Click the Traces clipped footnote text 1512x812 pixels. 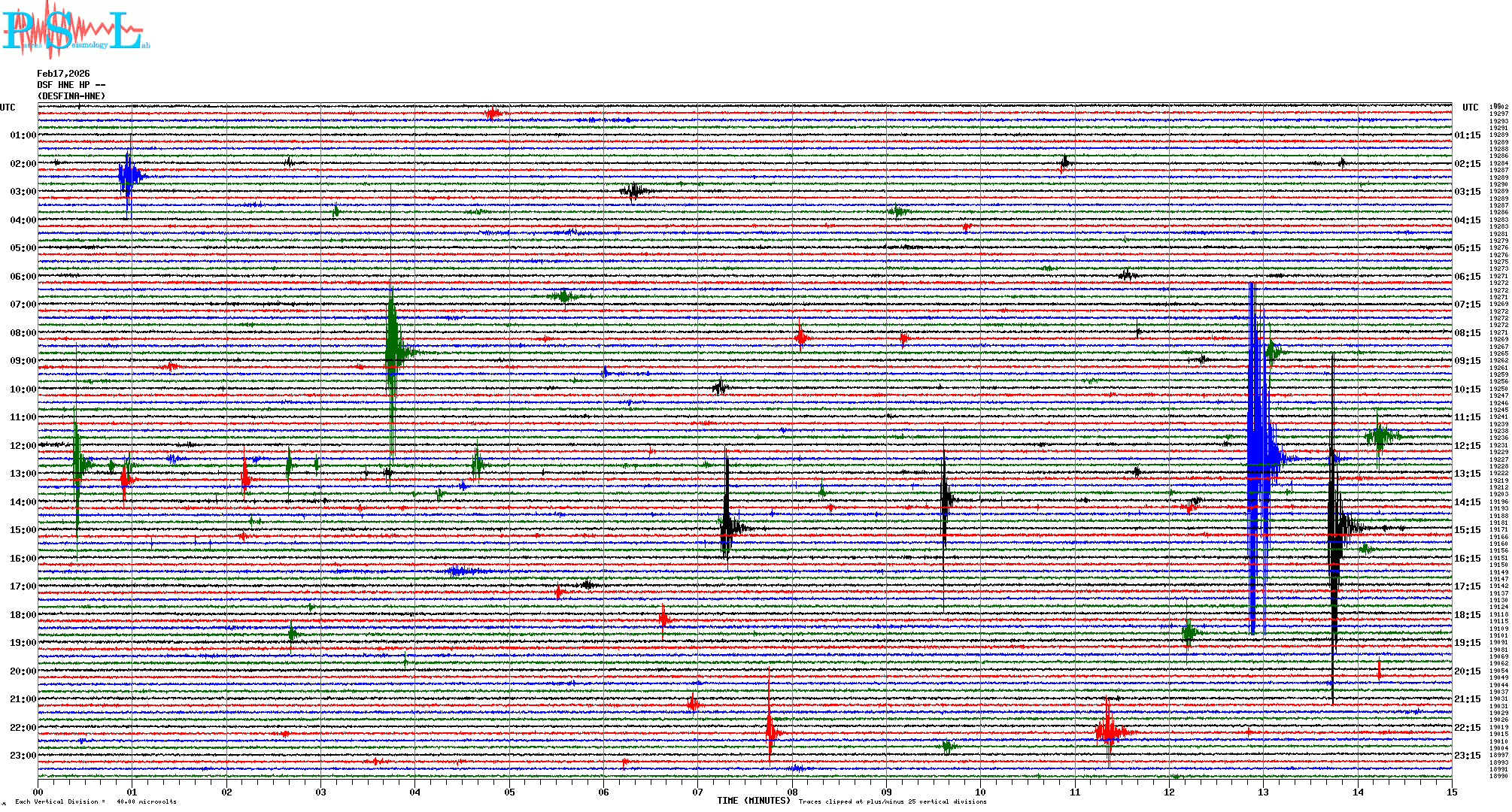click(x=892, y=801)
